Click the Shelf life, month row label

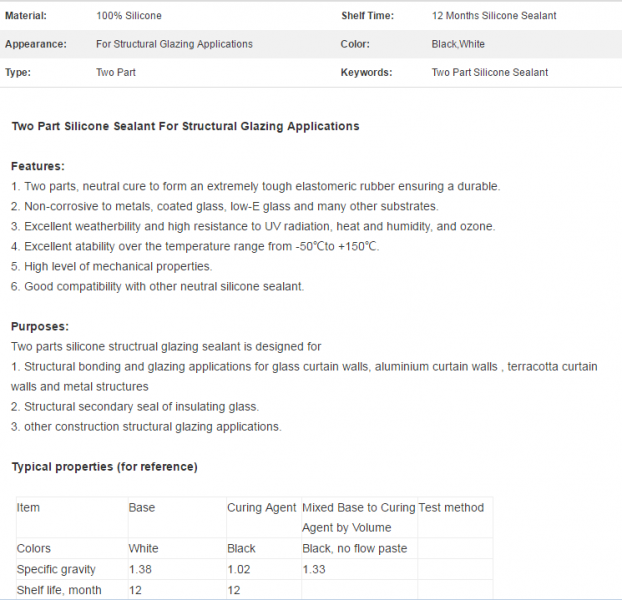[x=59, y=590]
